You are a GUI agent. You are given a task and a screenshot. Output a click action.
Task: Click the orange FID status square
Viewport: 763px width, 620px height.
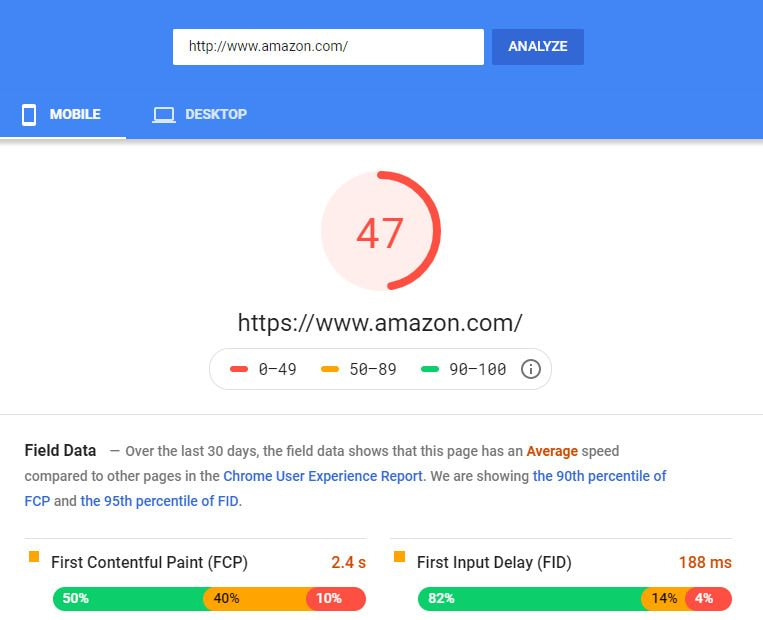tap(399, 557)
